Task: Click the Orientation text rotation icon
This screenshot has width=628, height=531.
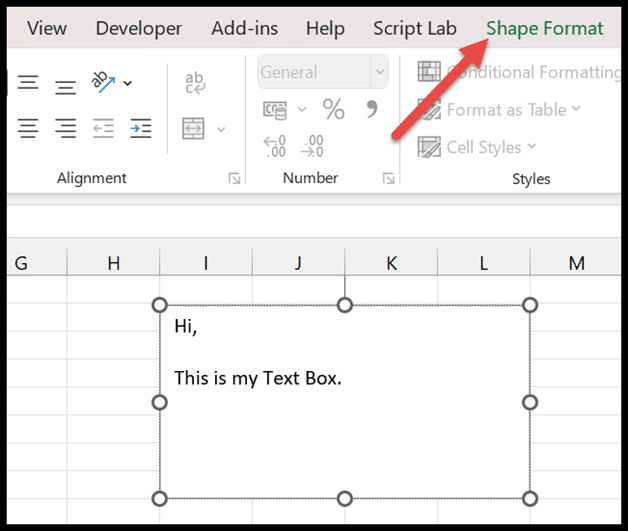Action: pyautogui.click(x=103, y=82)
